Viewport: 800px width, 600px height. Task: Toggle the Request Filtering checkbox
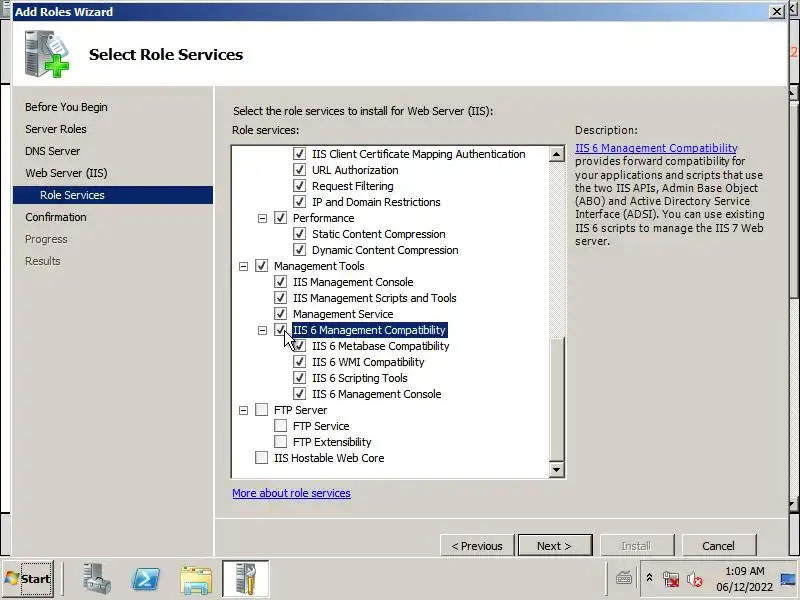click(299, 186)
